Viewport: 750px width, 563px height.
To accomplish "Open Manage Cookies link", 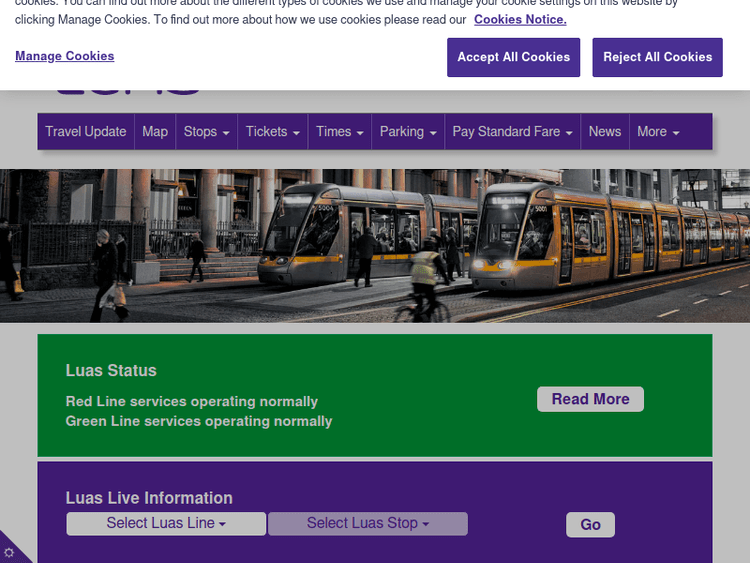I will [65, 56].
